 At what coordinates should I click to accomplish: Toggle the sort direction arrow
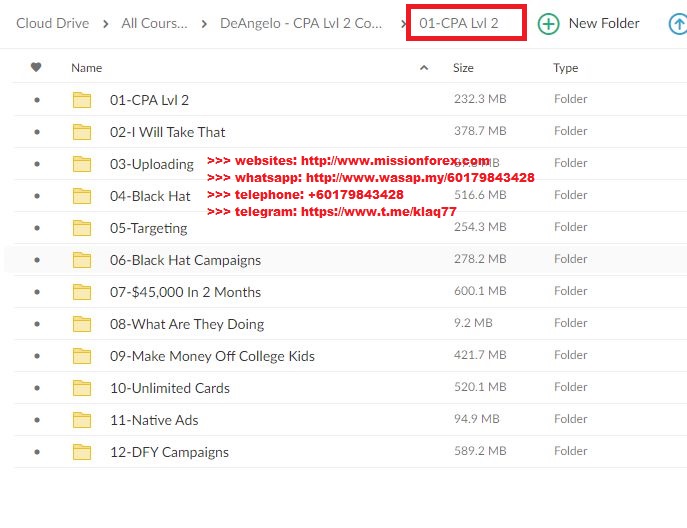coord(424,67)
